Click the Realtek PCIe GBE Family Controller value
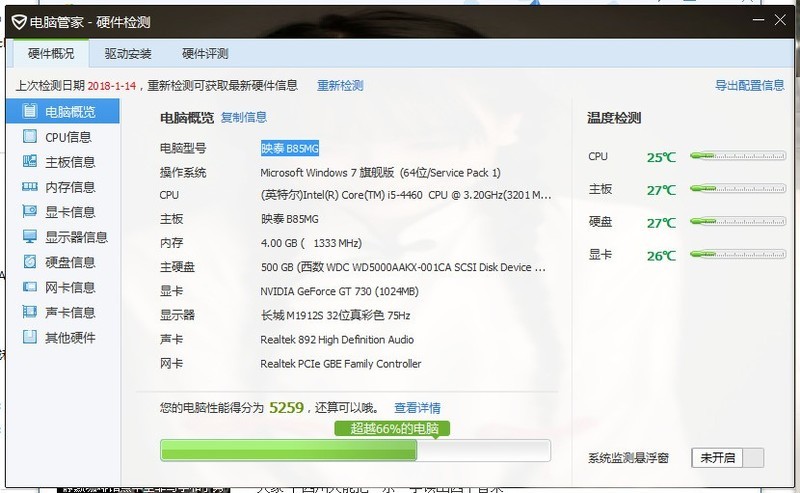This screenshot has width=800, height=493. coord(340,363)
